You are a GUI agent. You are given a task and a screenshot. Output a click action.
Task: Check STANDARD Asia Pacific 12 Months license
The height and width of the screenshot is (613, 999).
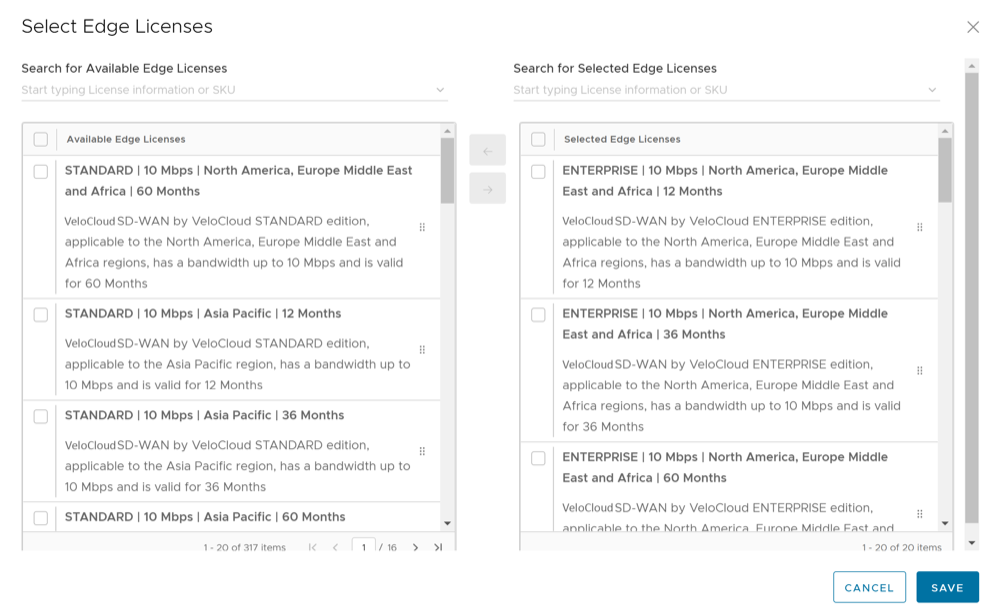tap(41, 314)
